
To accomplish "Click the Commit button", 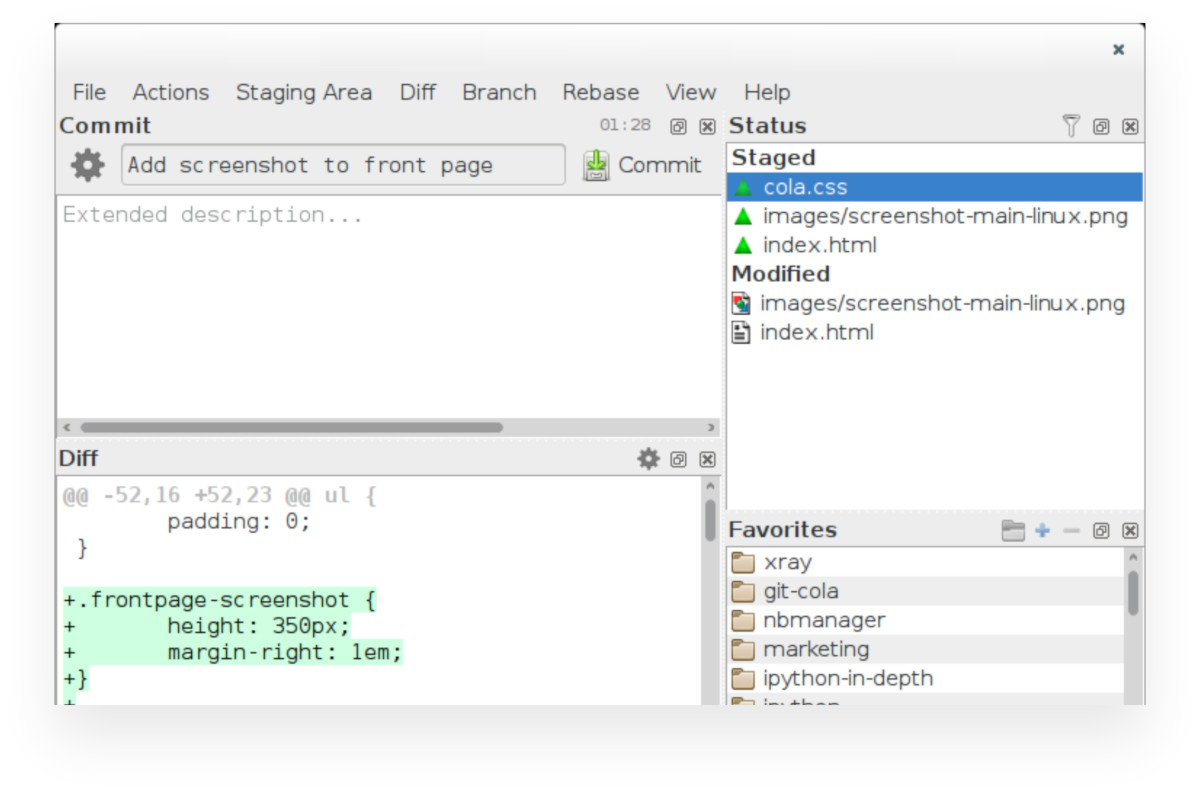I will coord(645,165).
